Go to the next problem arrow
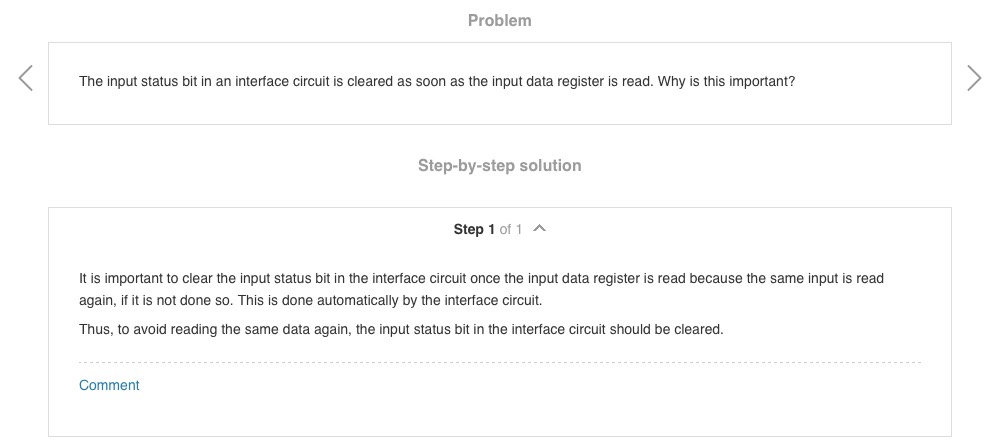 (974, 79)
